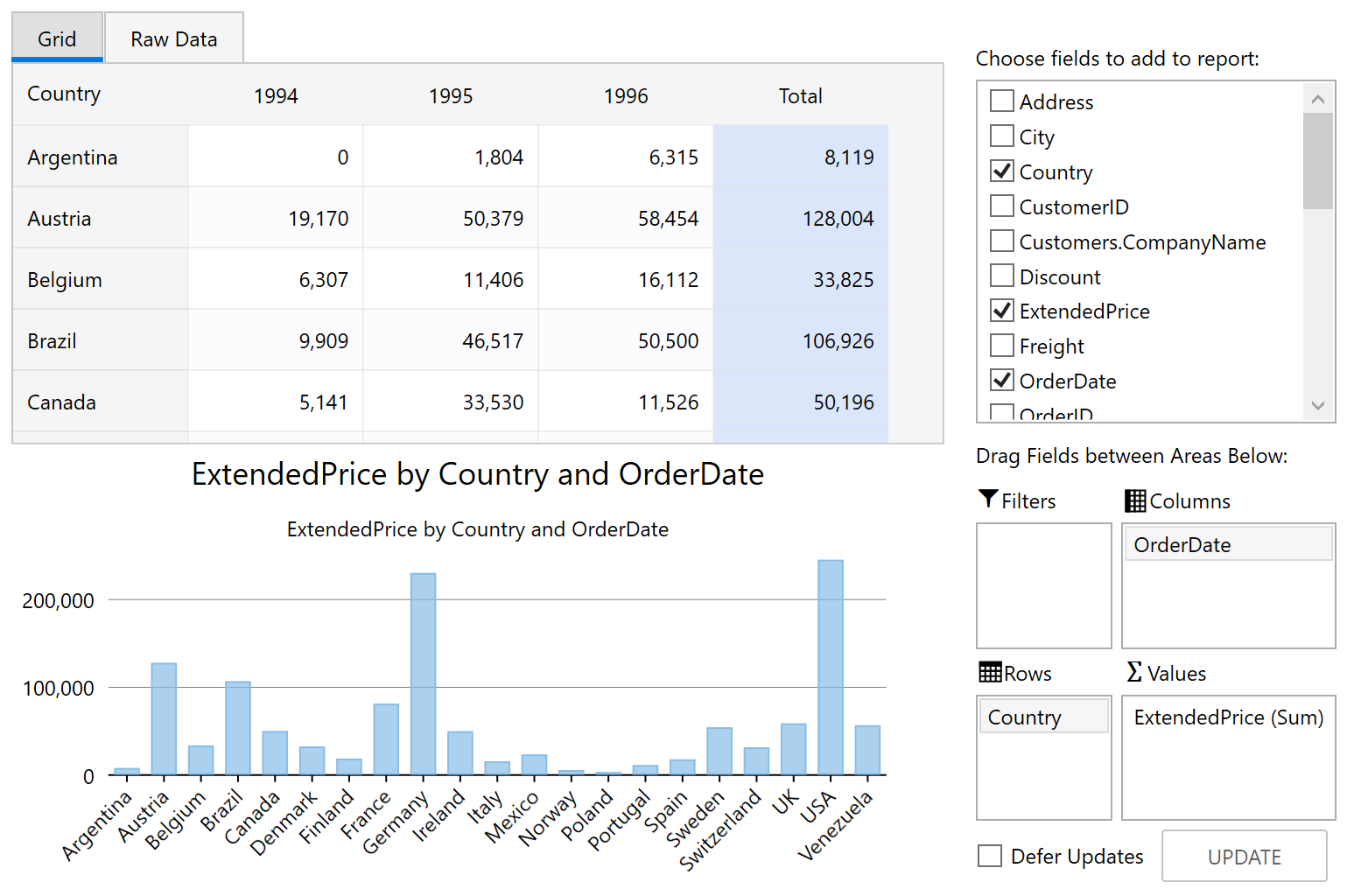Click the Columns grid icon

click(1135, 500)
